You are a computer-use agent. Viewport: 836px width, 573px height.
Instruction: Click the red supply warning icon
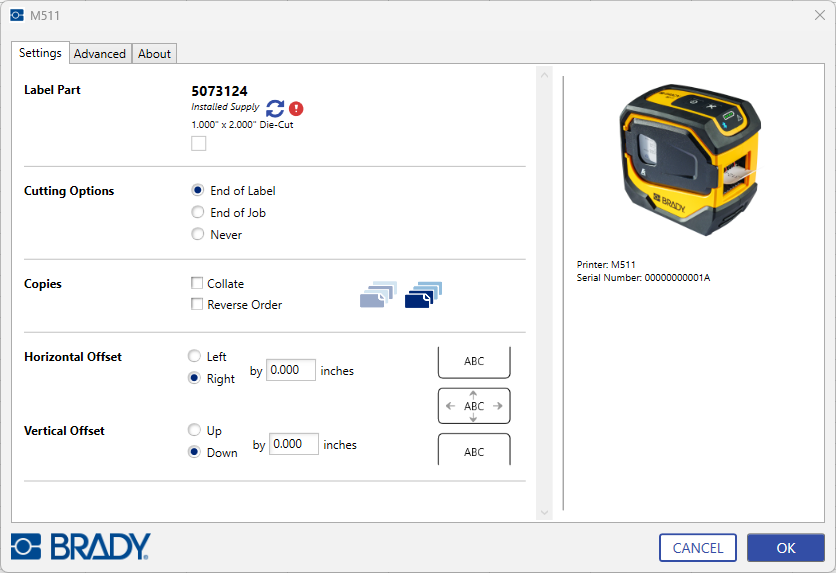coord(296,109)
